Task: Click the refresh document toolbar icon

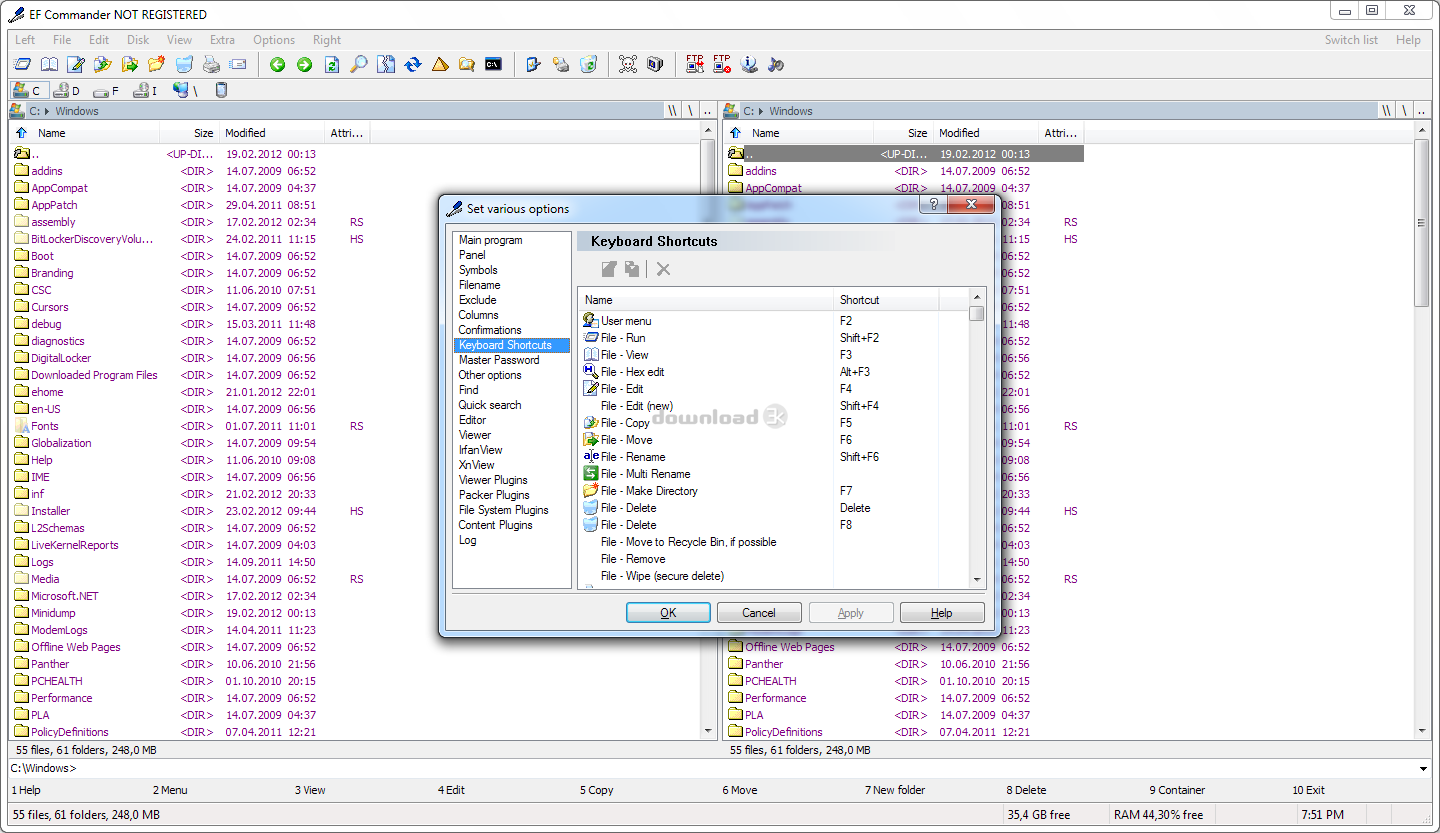Action: coord(331,64)
